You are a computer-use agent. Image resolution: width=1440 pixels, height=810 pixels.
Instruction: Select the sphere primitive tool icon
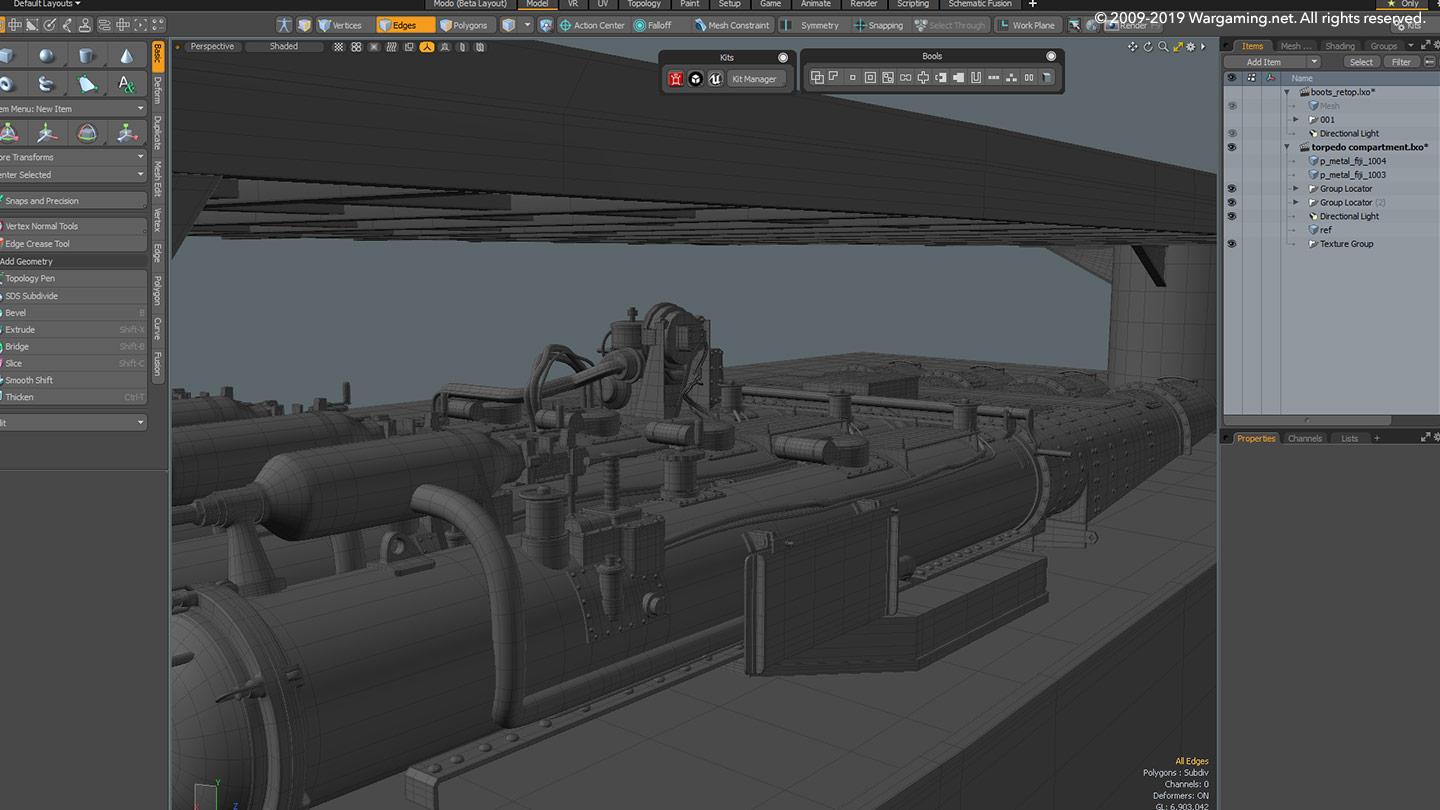(47, 56)
